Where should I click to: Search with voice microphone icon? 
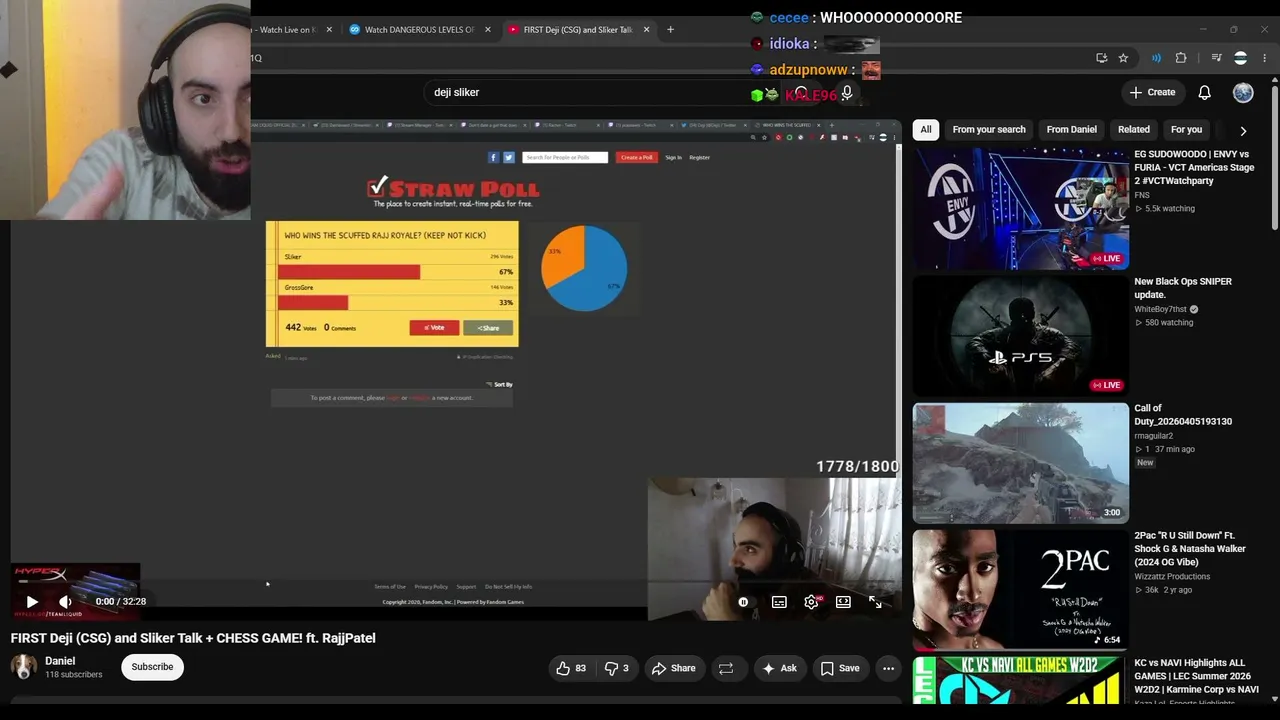pos(847,92)
